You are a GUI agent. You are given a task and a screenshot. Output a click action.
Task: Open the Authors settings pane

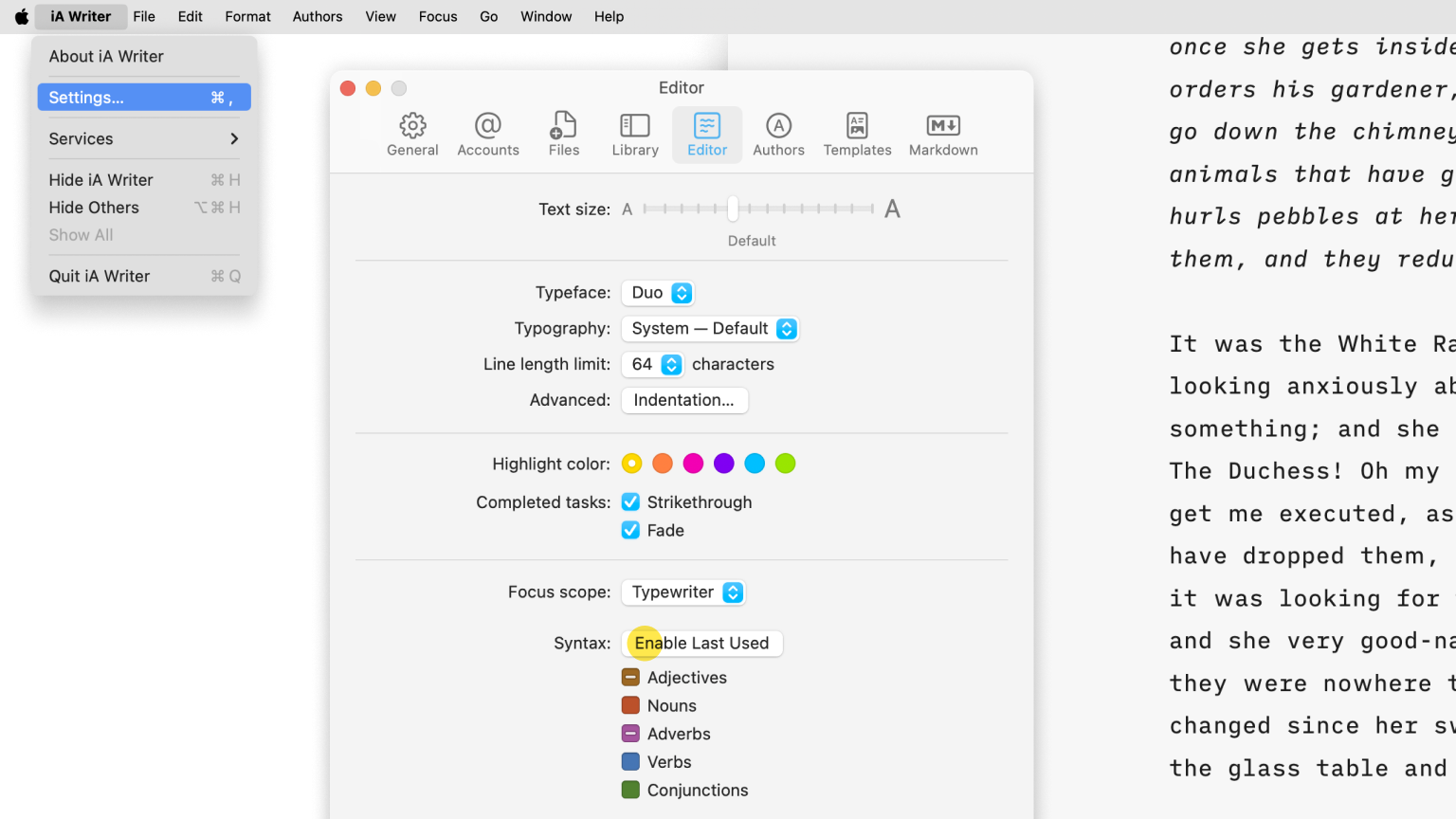pyautogui.click(x=778, y=134)
